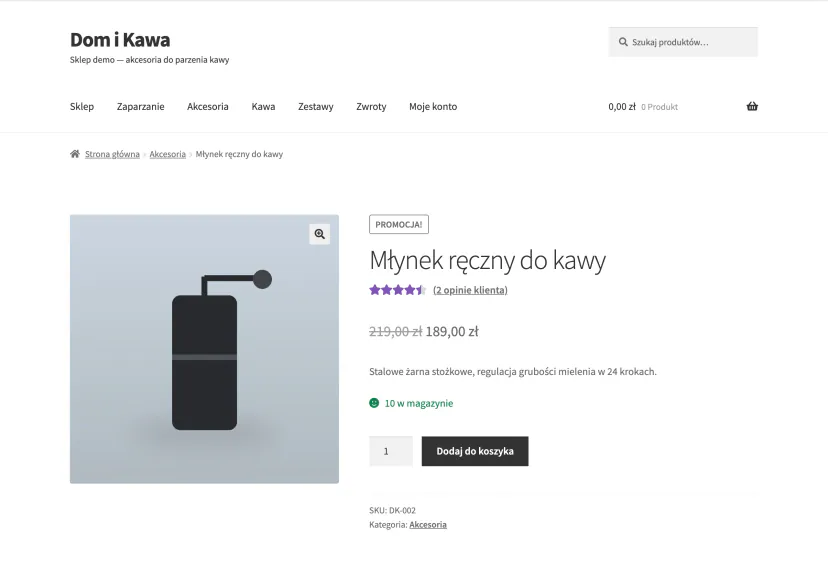Follow the Strona główna breadcrumb link
Image resolution: width=828 pixels, height=569 pixels.
tap(112, 154)
